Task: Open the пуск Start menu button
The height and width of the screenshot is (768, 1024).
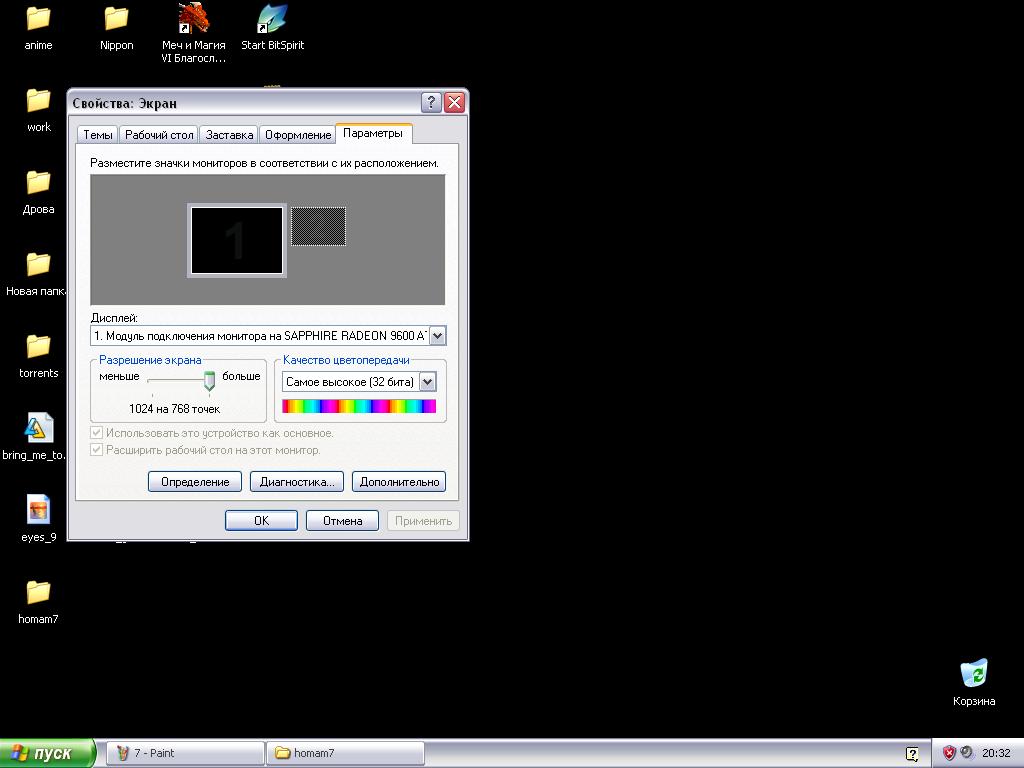Action: coord(47,753)
